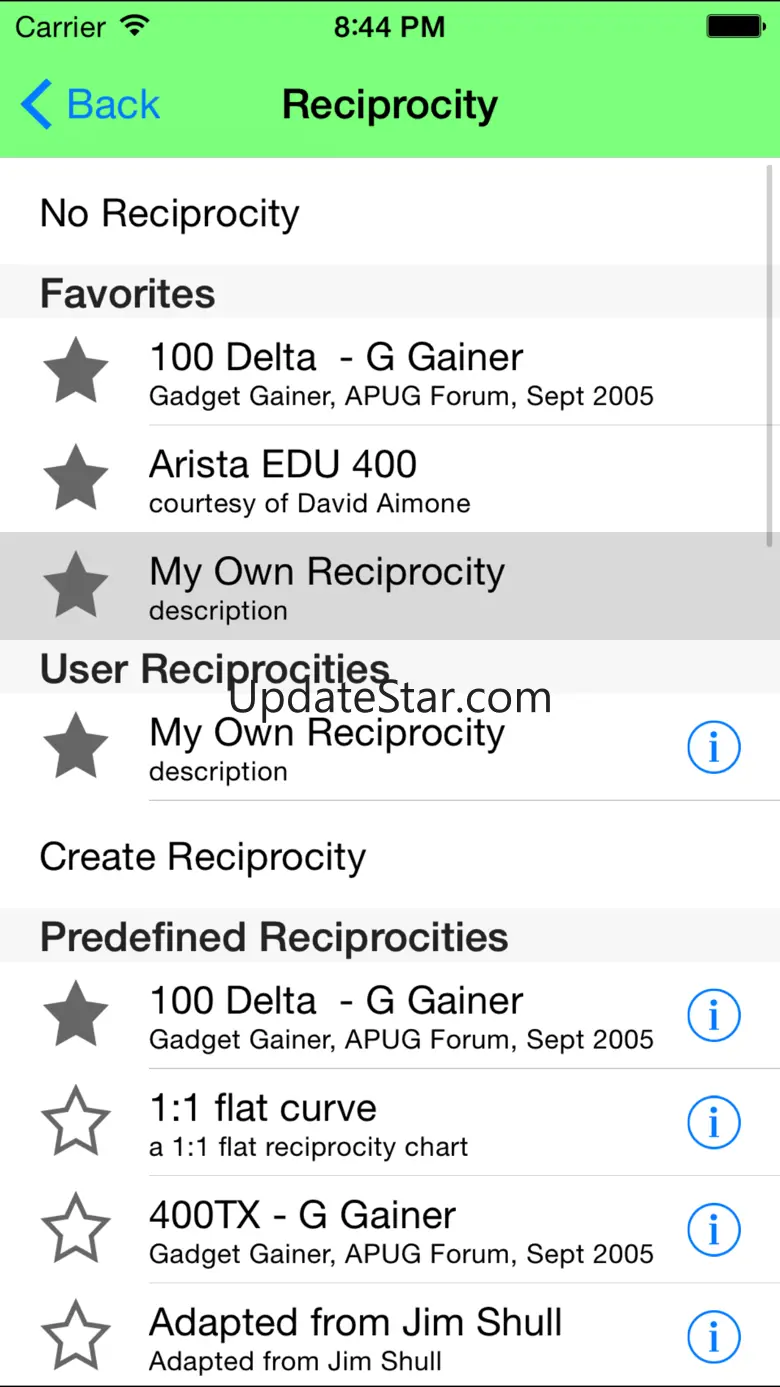Star the 400TX - G Gainer entry
The height and width of the screenshot is (1387, 780).
coord(76,1230)
